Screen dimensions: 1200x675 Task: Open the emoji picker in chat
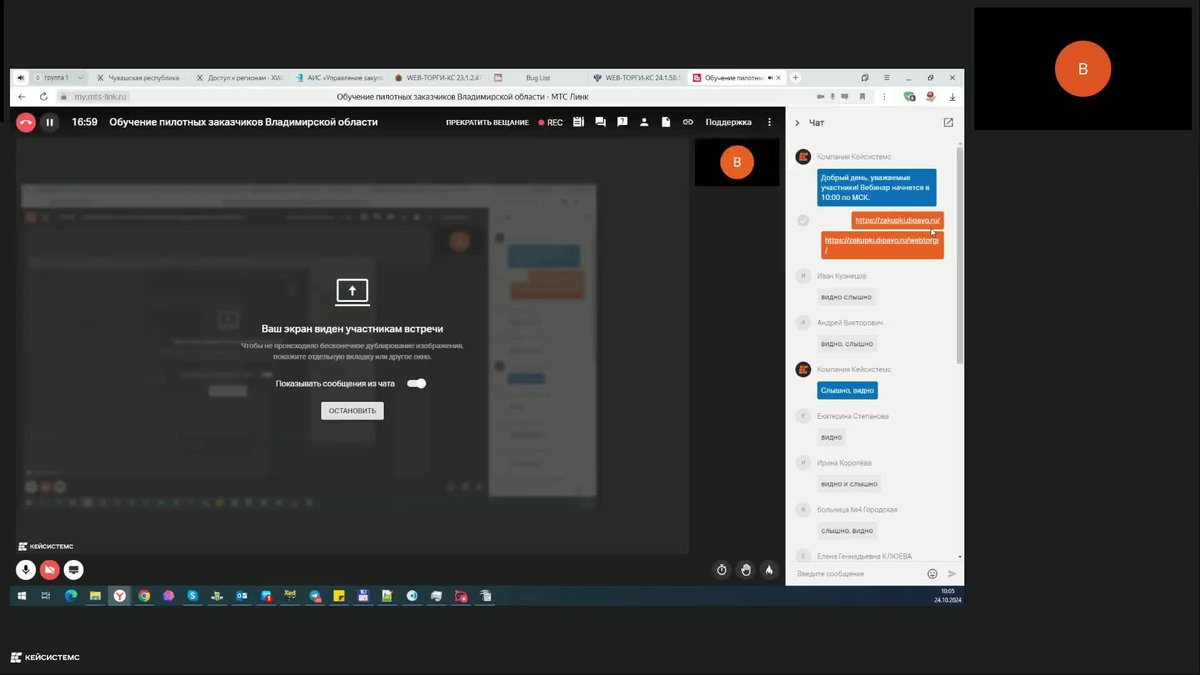(932, 574)
